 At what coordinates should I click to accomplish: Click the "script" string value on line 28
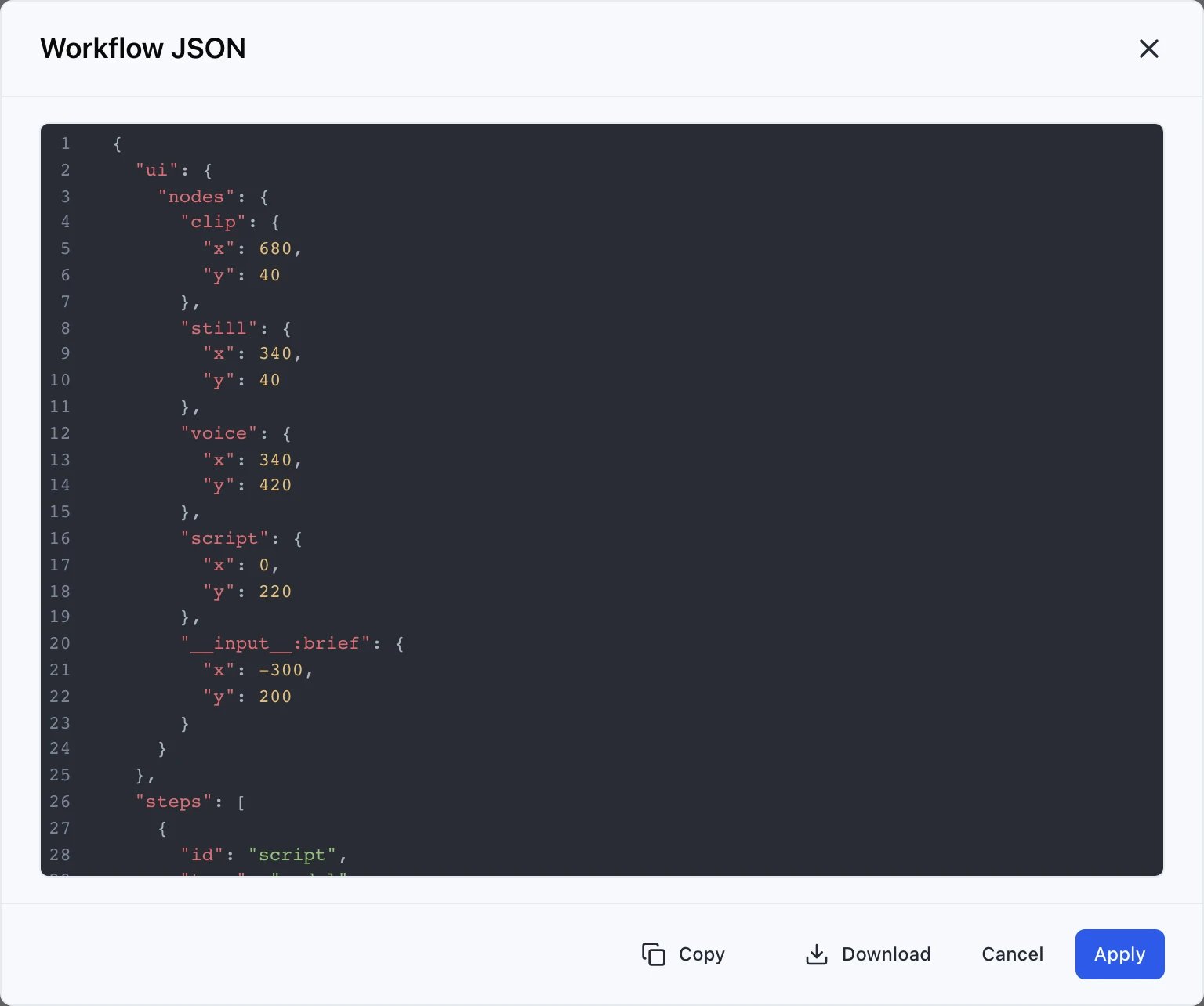(292, 855)
